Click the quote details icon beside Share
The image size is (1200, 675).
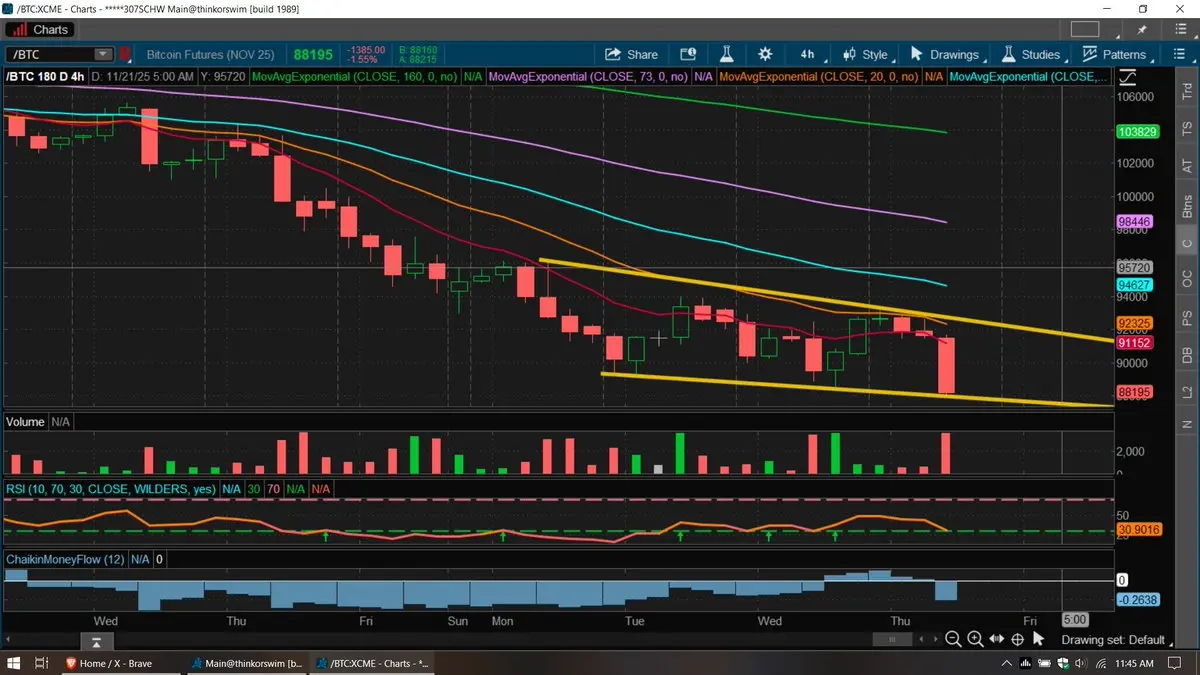click(687, 55)
